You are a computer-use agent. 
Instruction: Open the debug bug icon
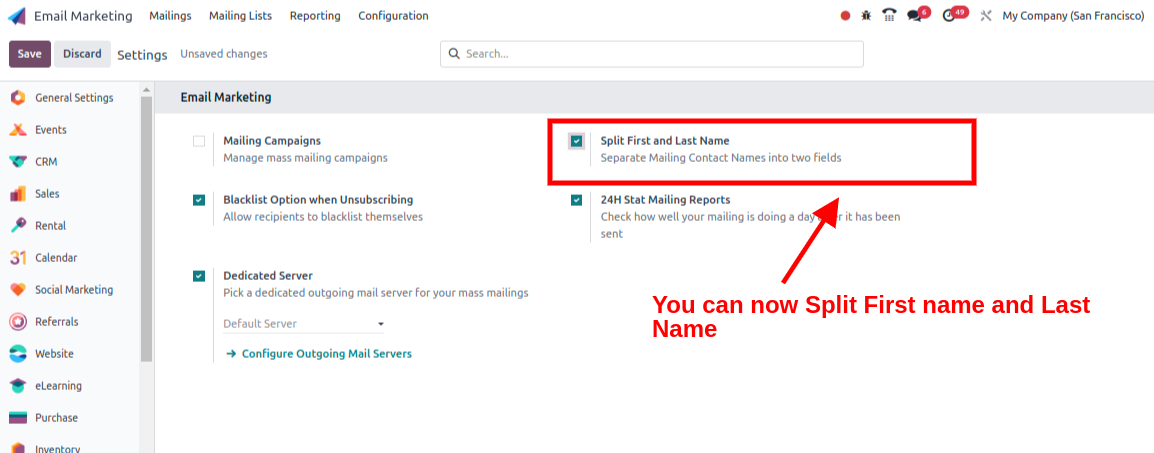(x=866, y=15)
